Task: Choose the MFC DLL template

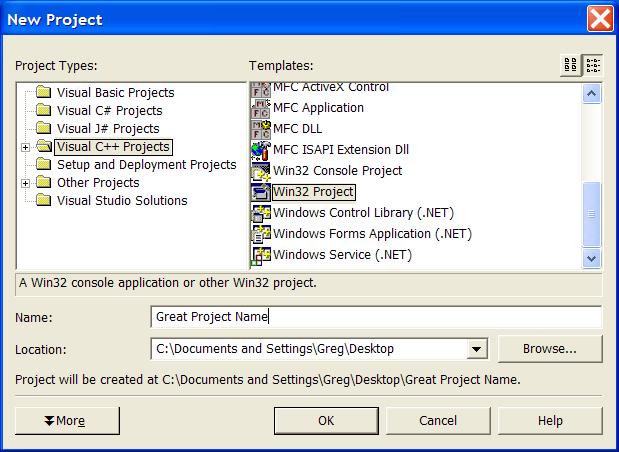Action: pos(297,129)
